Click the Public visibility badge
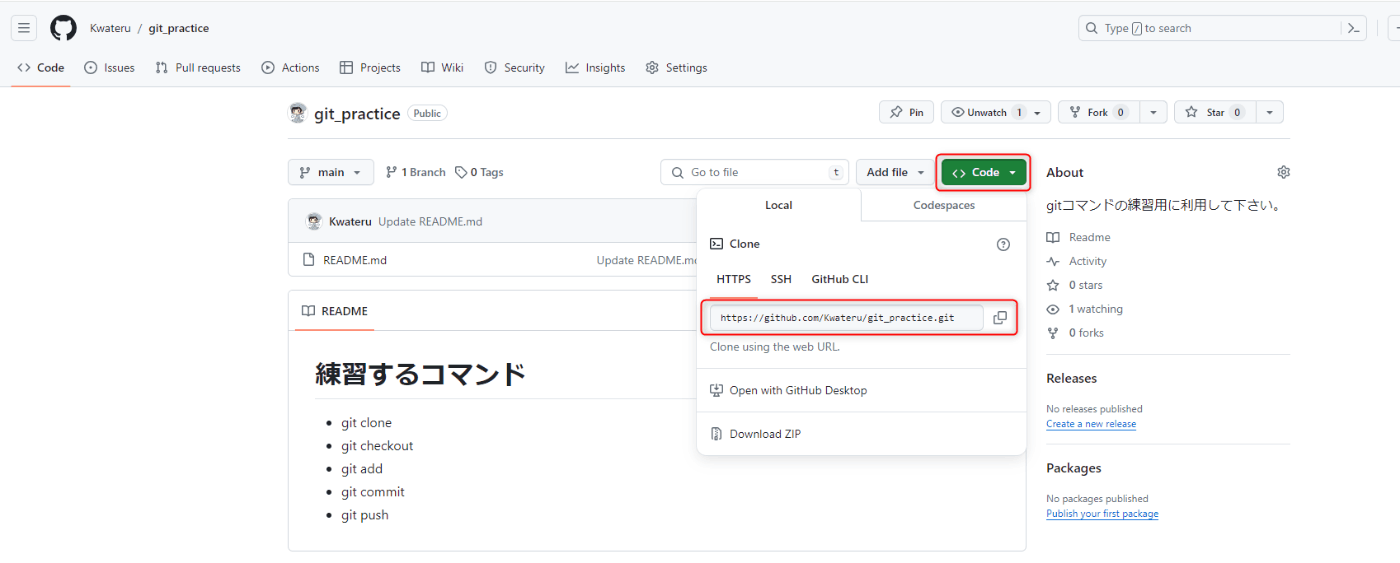Viewport: 1400px width, 563px height. (x=427, y=113)
